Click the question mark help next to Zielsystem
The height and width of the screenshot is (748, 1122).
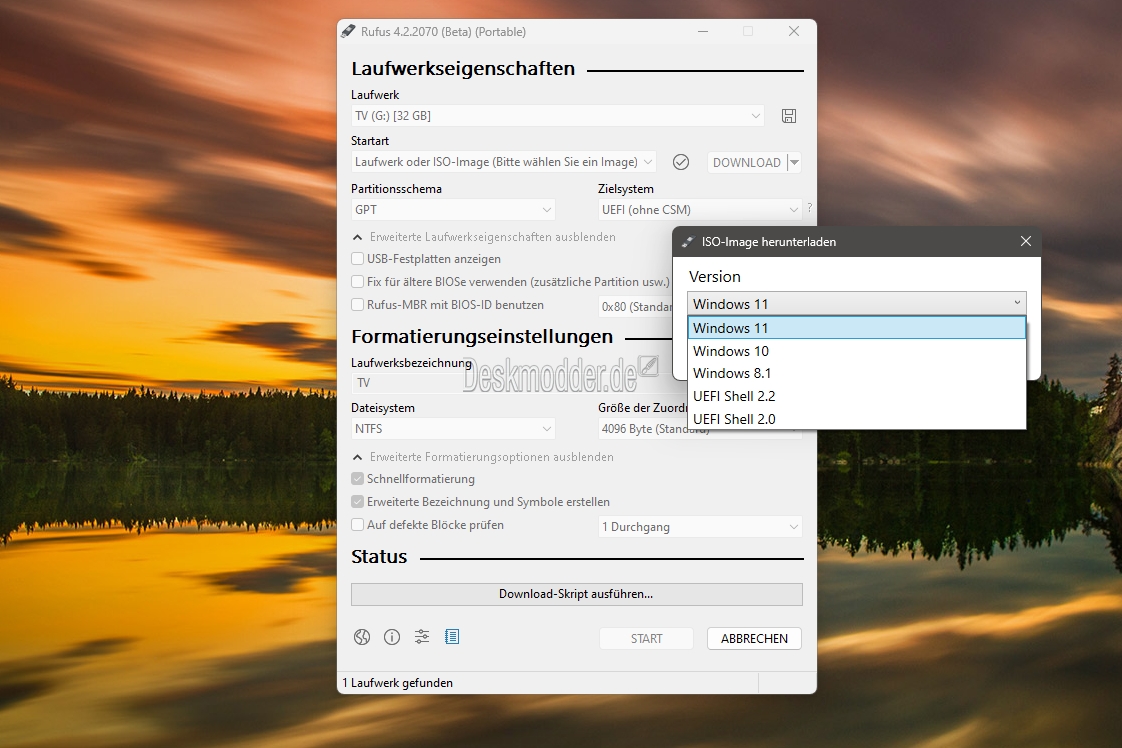point(809,208)
